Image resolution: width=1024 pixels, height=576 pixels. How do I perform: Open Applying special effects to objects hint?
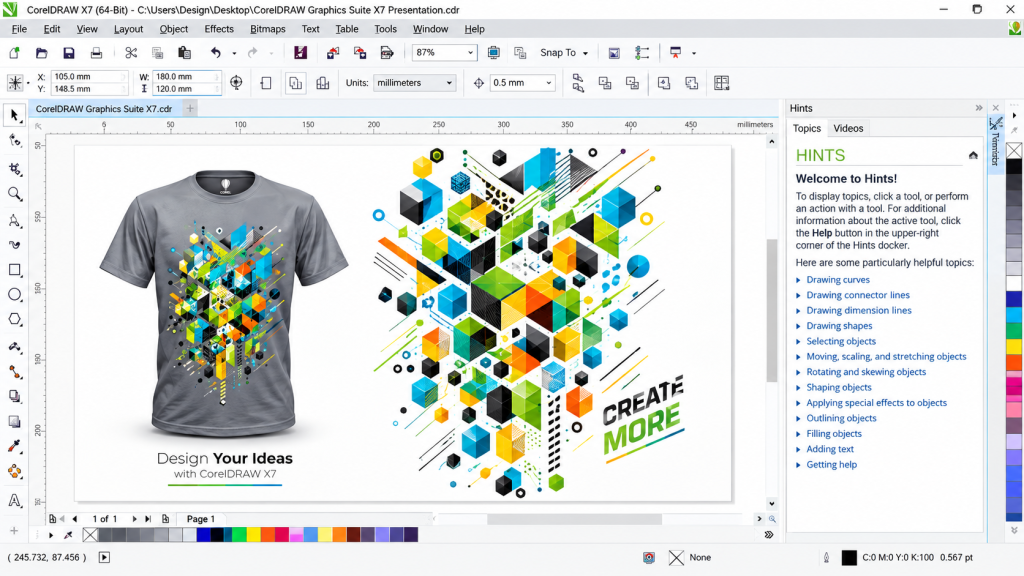876,403
